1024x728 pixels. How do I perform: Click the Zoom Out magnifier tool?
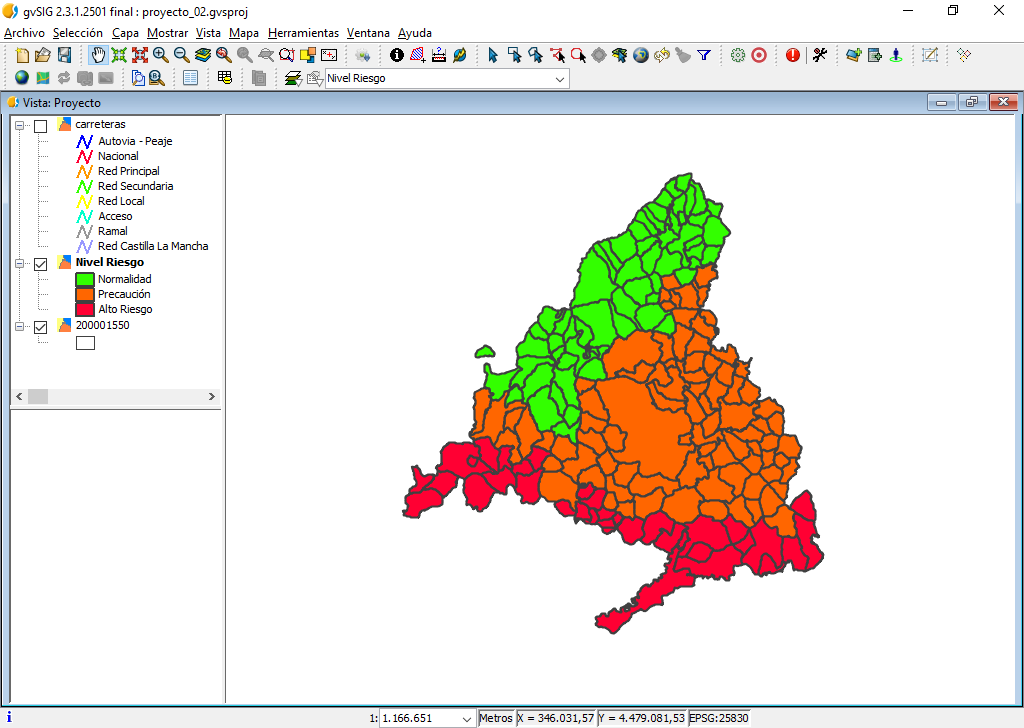pyautogui.click(x=182, y=55)
